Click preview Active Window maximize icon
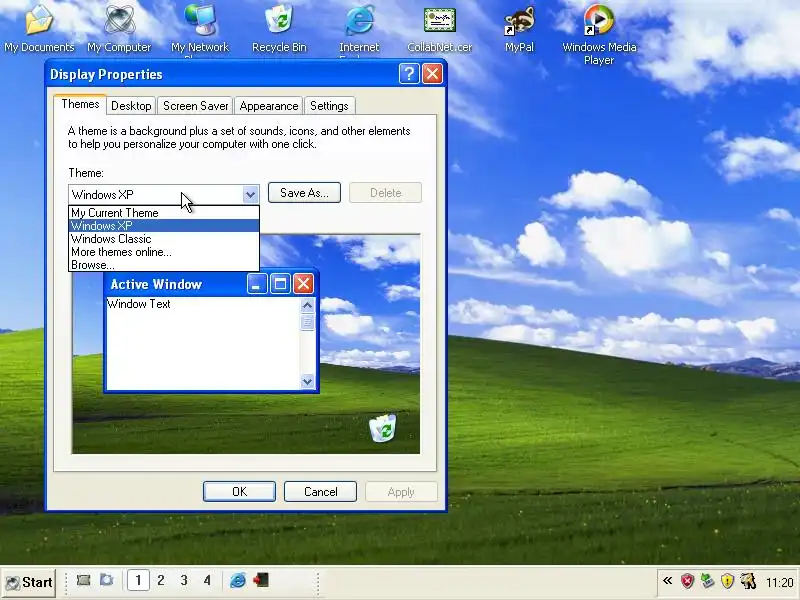The width and height of the screenshot is (800, 600). [x=280, y=284]
